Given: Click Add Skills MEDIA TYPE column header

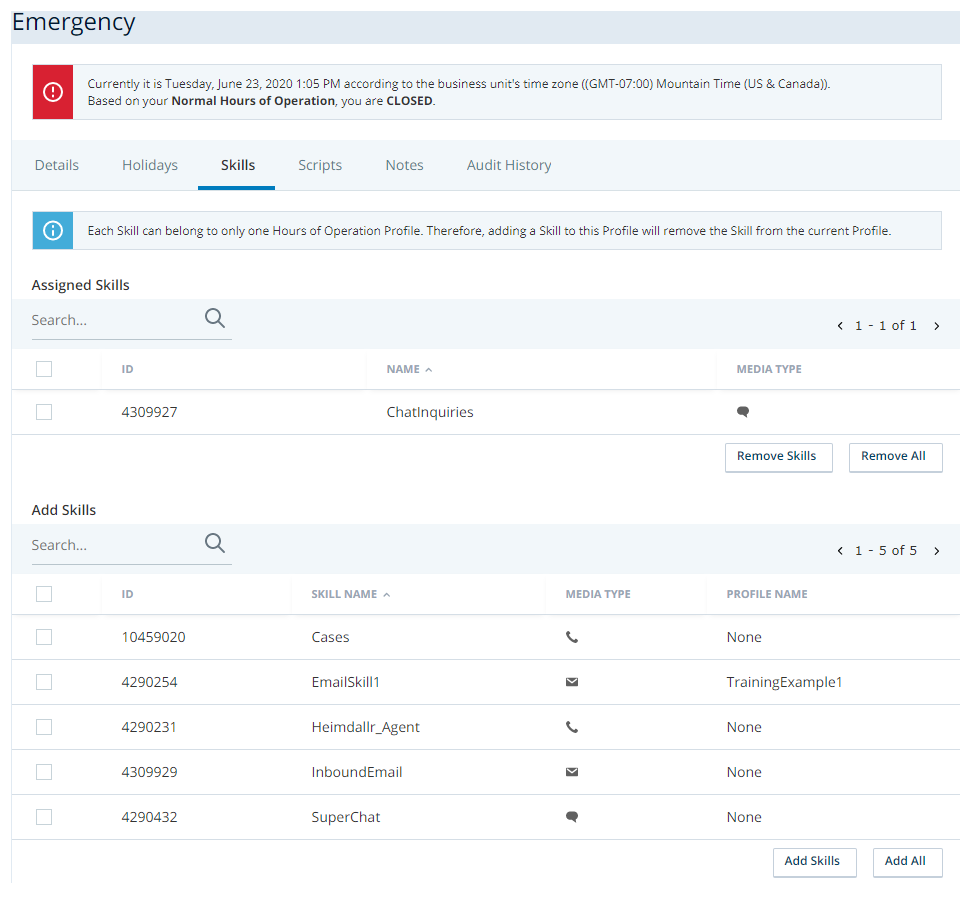Looking at the screenshot, I should point(598,594).
